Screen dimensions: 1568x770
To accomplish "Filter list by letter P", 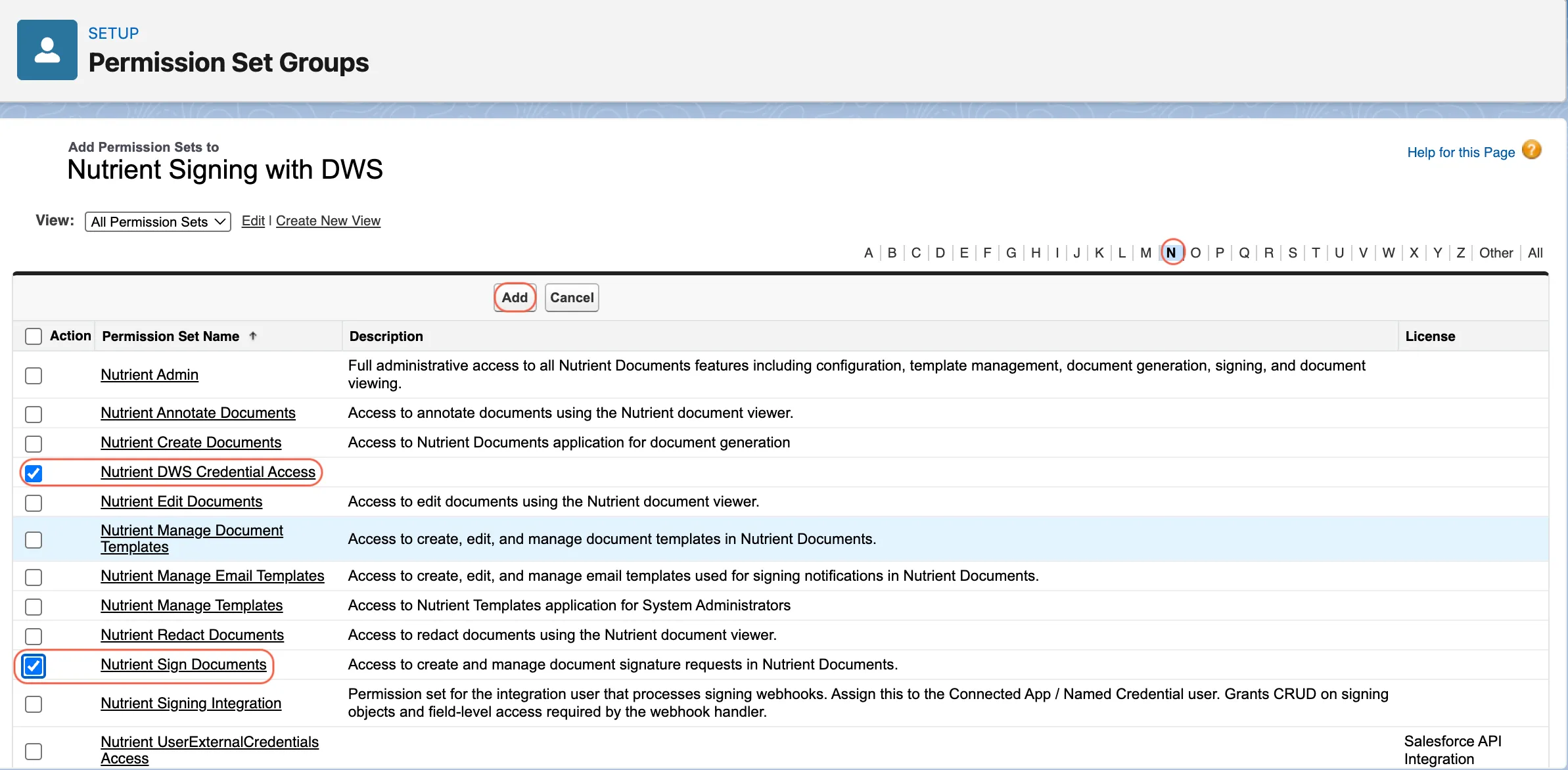I will 1219,253.
